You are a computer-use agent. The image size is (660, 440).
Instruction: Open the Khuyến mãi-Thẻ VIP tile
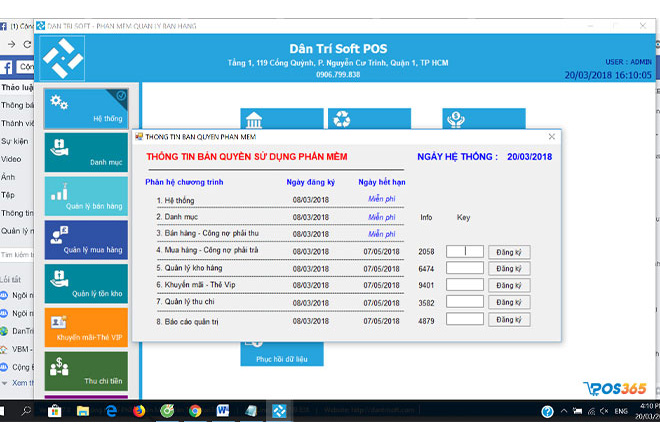[86, 328]
